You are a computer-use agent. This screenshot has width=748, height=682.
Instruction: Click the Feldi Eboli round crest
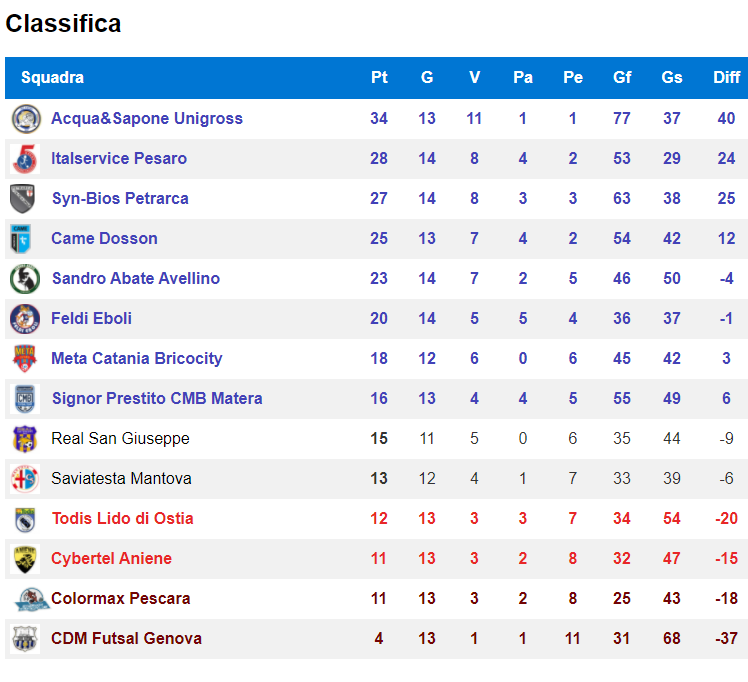click(25, 319)
